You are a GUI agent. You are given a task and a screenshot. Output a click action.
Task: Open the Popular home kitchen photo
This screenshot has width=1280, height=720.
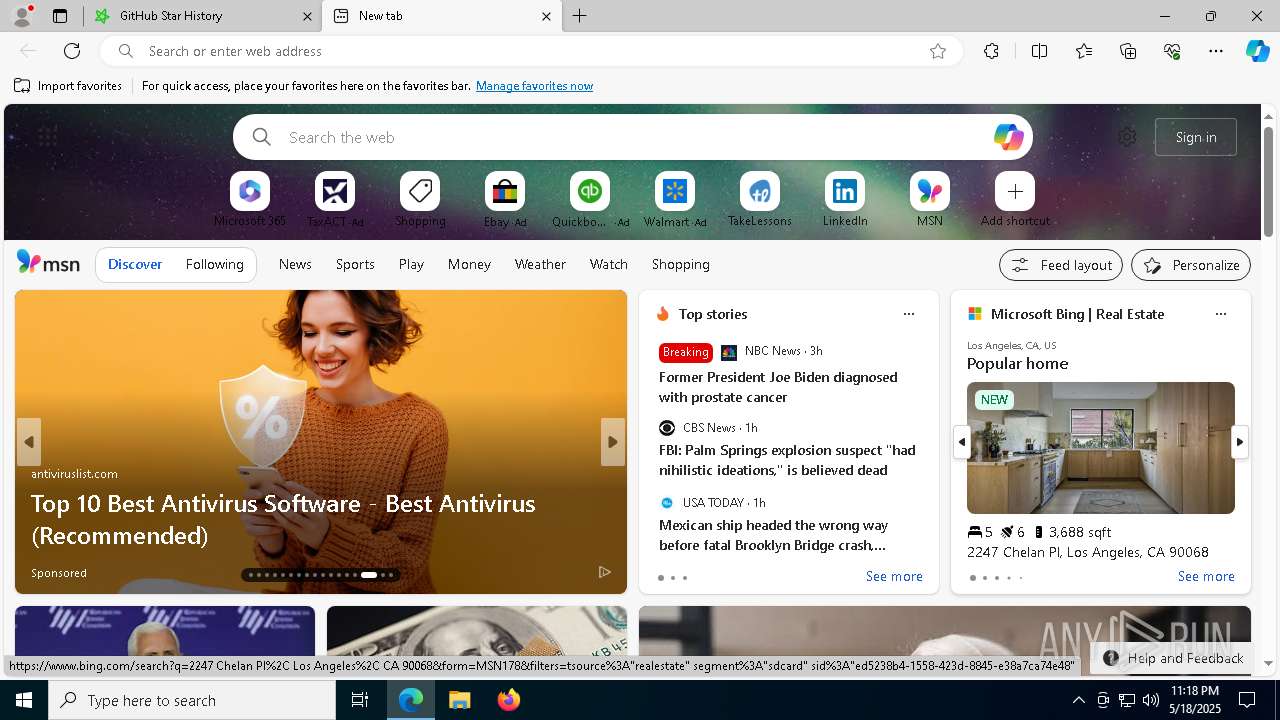(1101, 448)
